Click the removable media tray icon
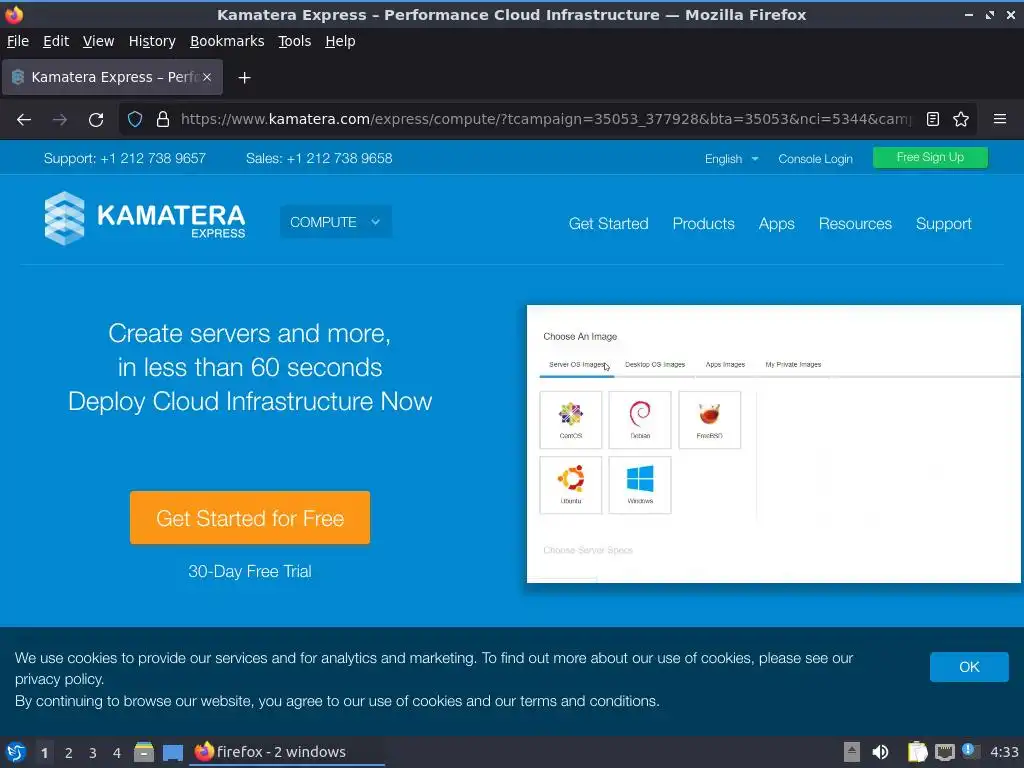 (851, 752)
